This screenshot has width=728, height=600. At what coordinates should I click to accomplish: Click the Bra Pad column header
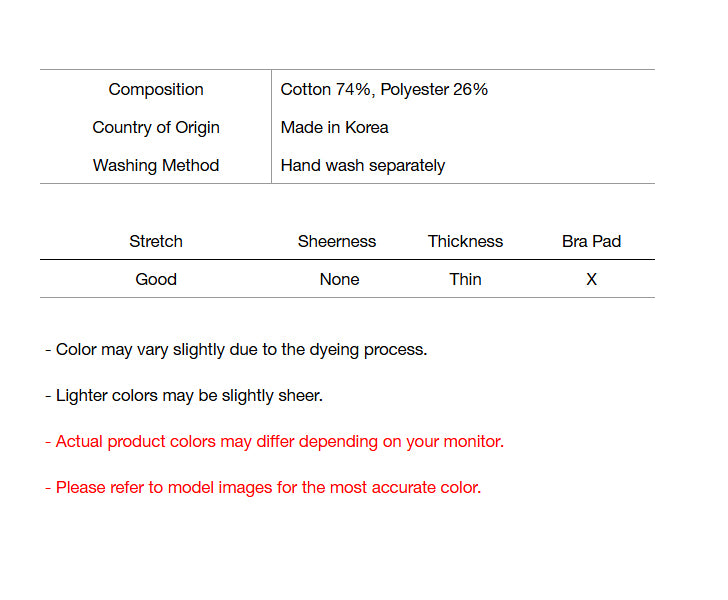592,242
